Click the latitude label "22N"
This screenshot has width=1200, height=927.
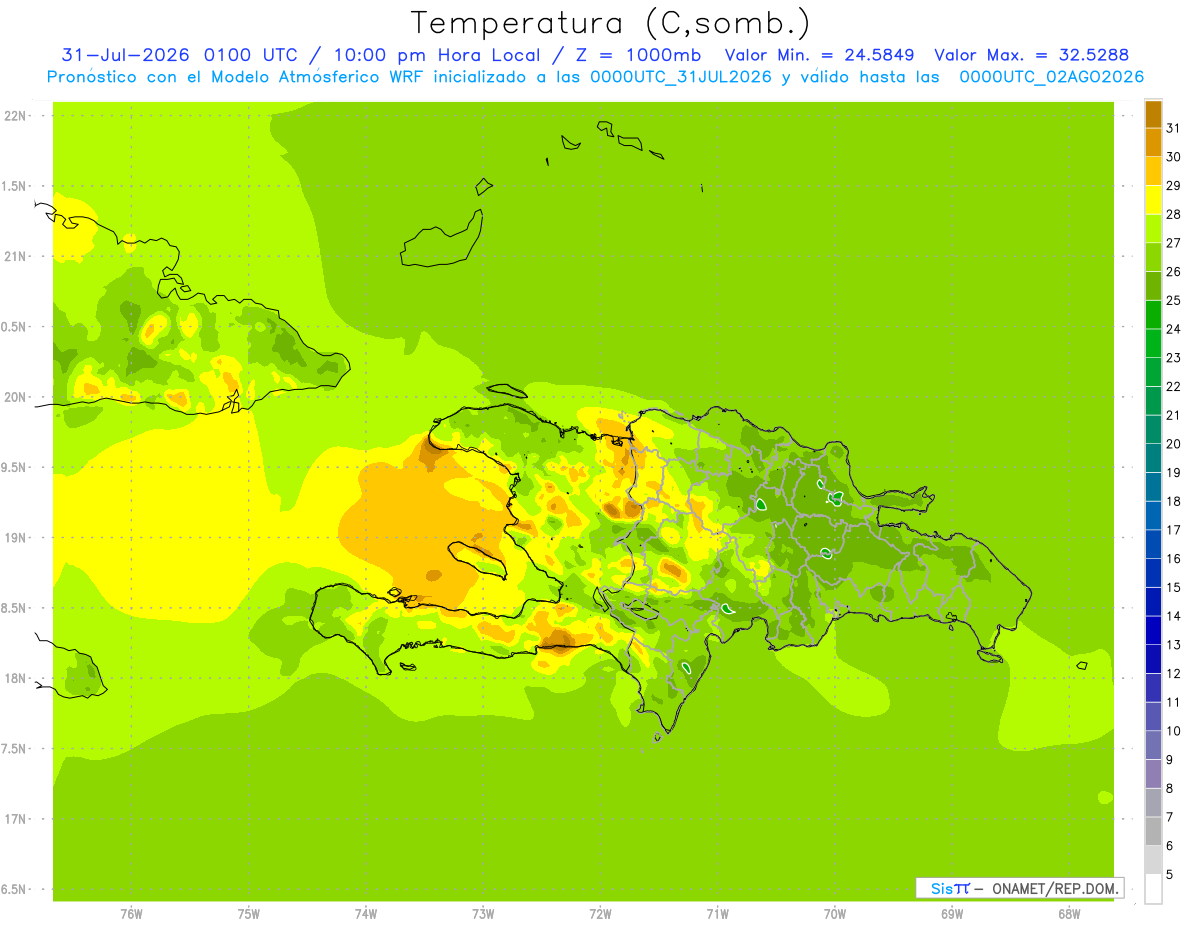(x=16, y=116)
